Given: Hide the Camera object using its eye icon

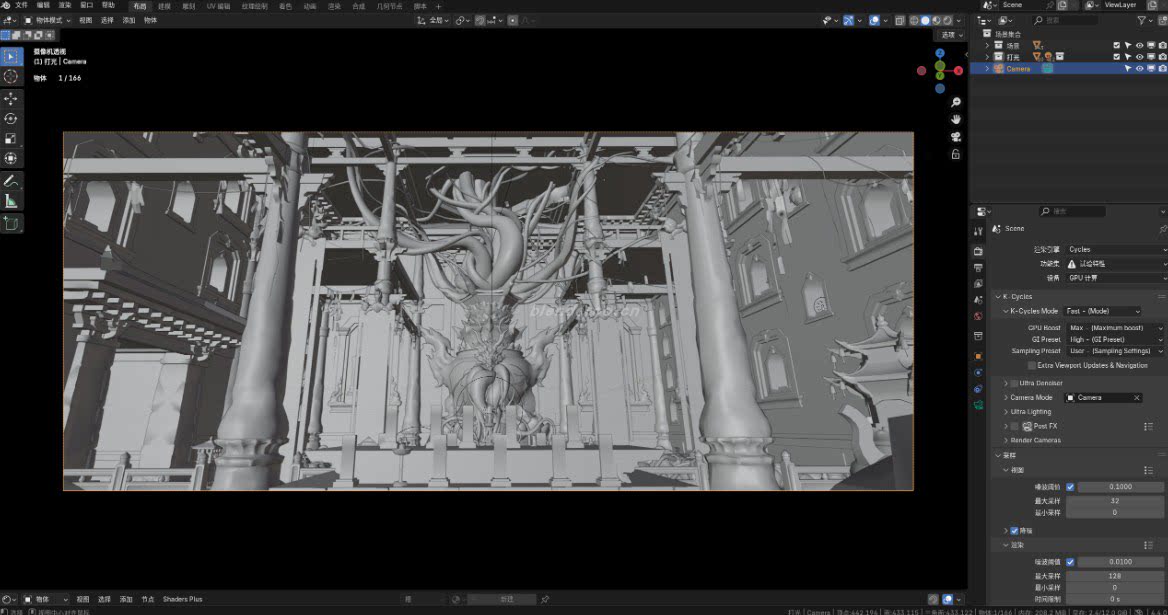Looking at the screenshot, I should click(1139, 69).
